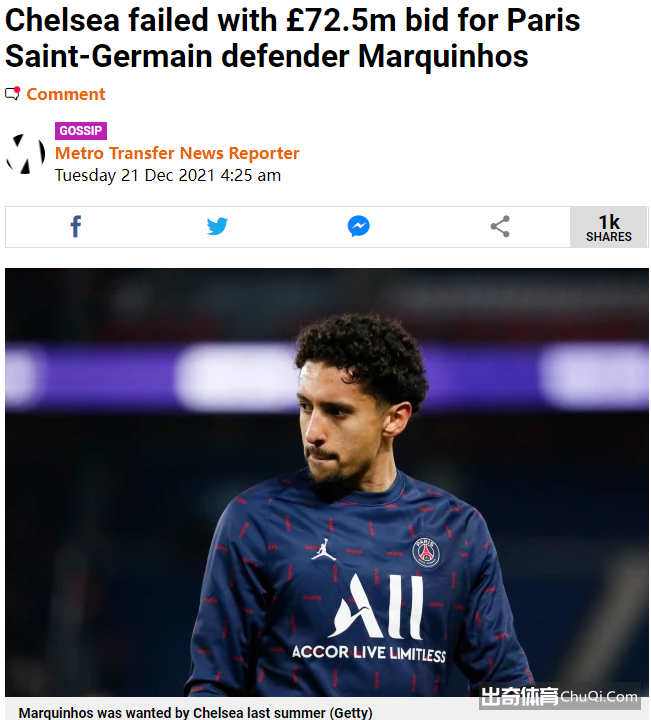
Task: Click the photo caption mentioning Getty
Action: (195, 712)
